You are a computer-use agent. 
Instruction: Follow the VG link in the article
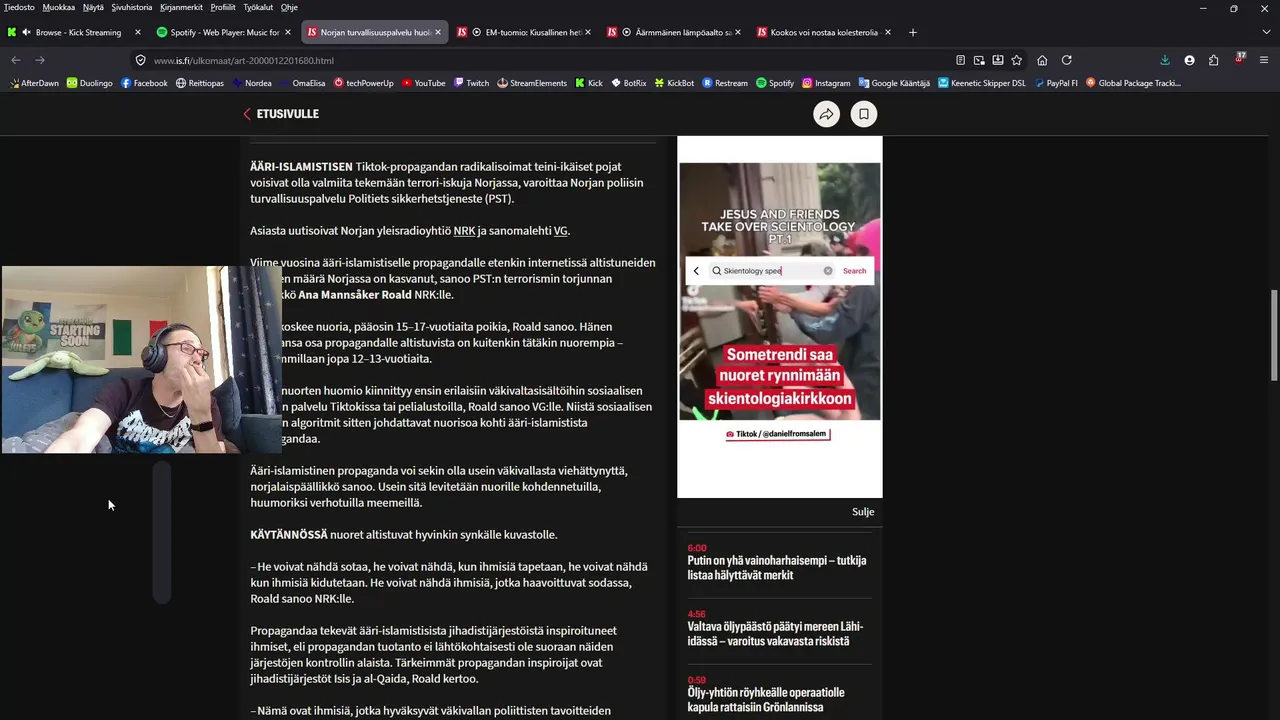tap(560, 231)
